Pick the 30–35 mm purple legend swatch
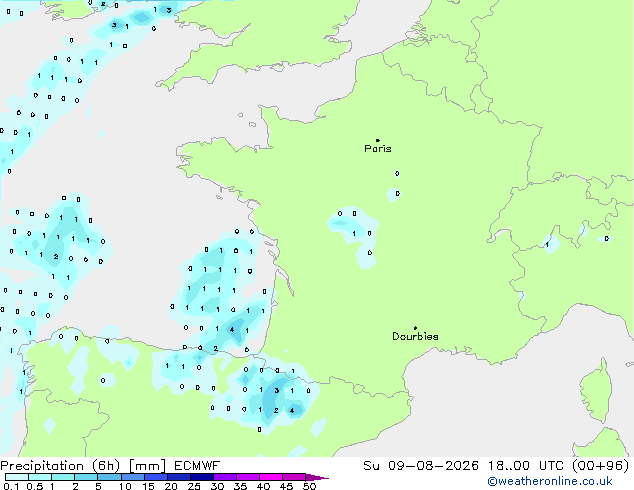Viewport: 634px width, 490px height. (x=225, y=477)
